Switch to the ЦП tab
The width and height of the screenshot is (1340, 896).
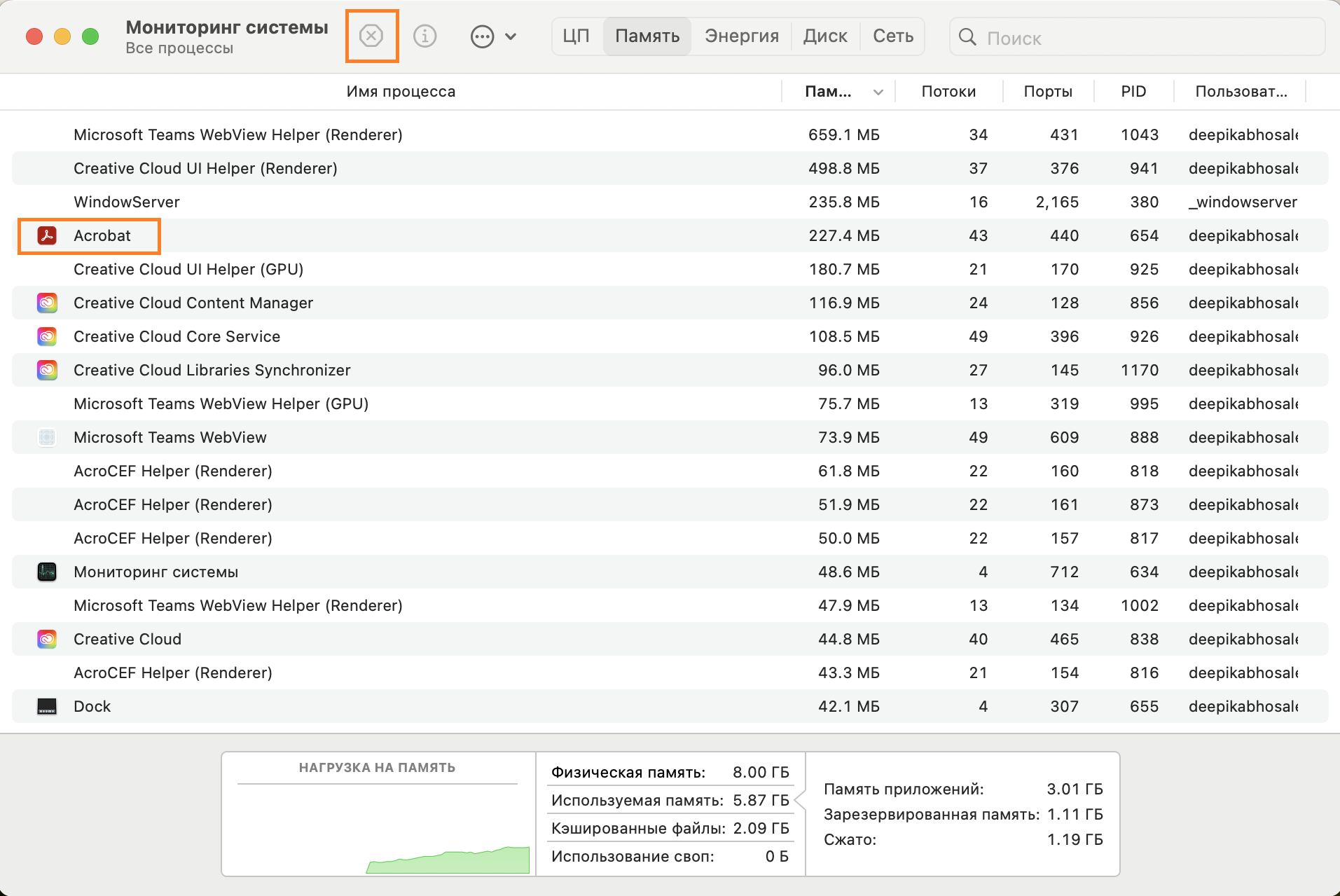pos(576,36)
